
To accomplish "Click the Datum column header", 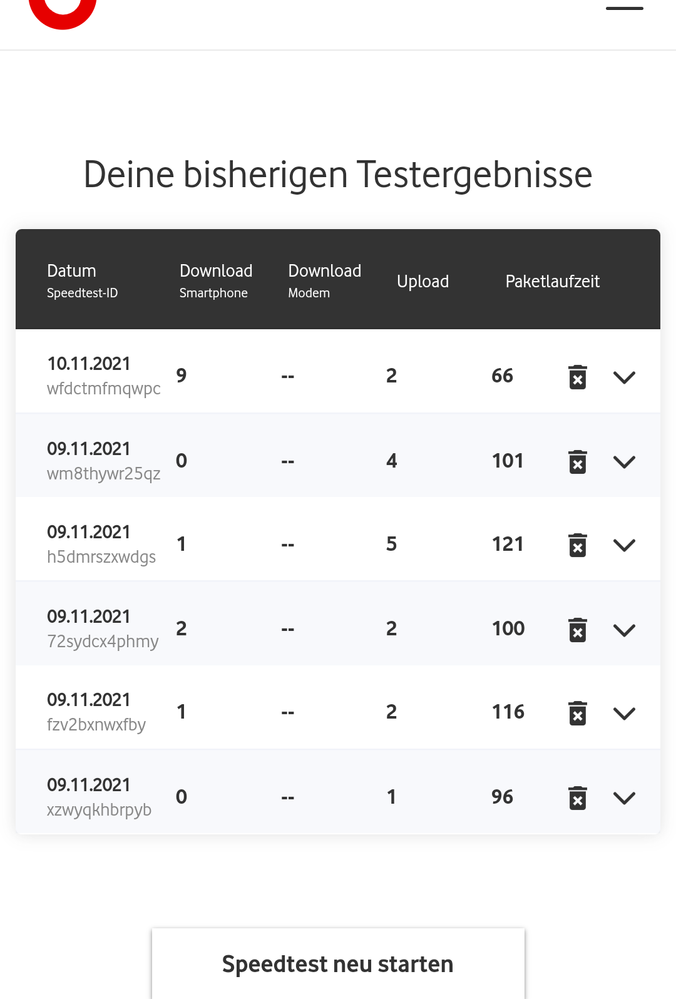I will click(71, 270).
